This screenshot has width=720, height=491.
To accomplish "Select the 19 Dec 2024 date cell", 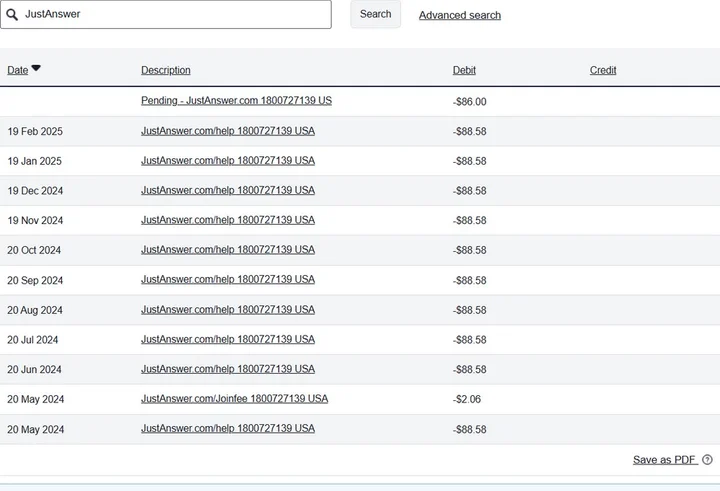I will 35,191.
